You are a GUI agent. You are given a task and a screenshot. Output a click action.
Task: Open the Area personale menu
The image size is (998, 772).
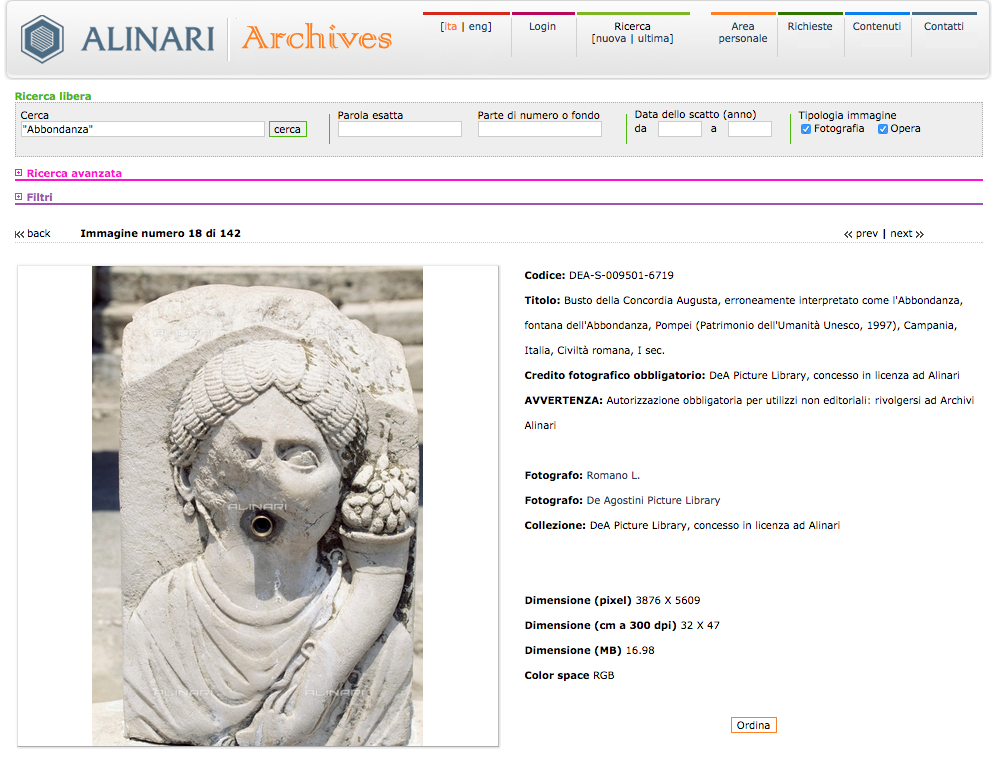(742, 33)
